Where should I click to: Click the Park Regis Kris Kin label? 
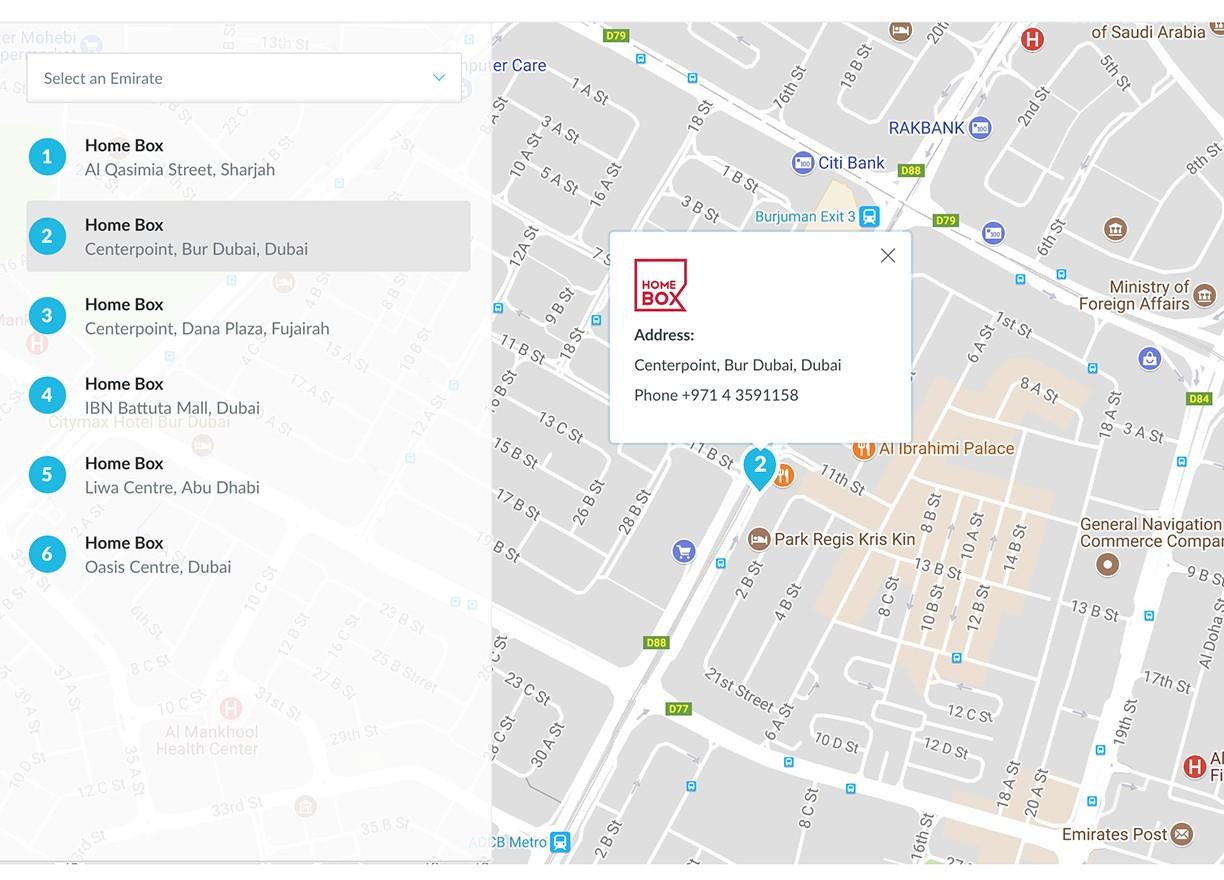tap(845, 539)
